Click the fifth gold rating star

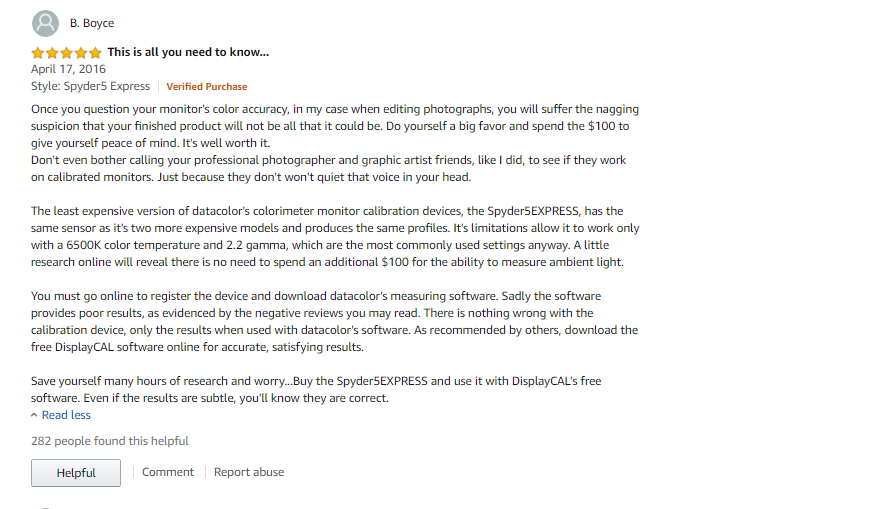[x=95, y=53]
